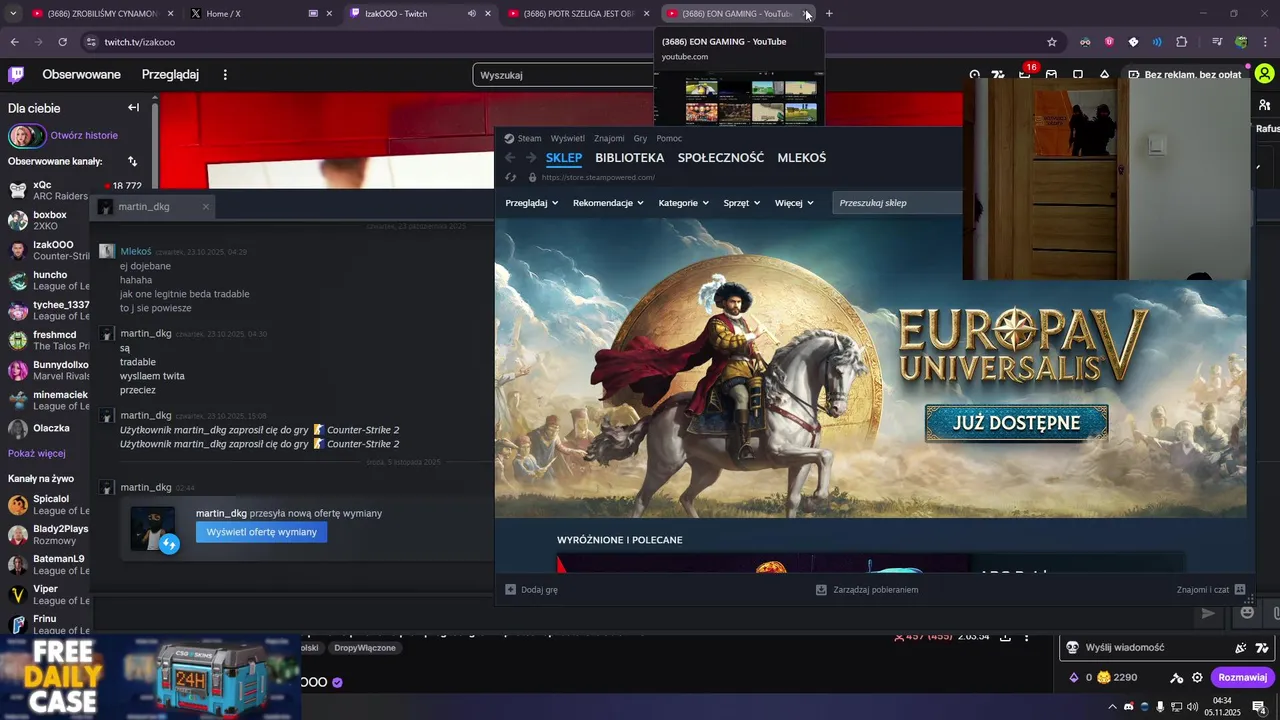Open the Twitch whispers envelope icon
Viewport: 1280px width, 720px height.
coord(1051,75)
